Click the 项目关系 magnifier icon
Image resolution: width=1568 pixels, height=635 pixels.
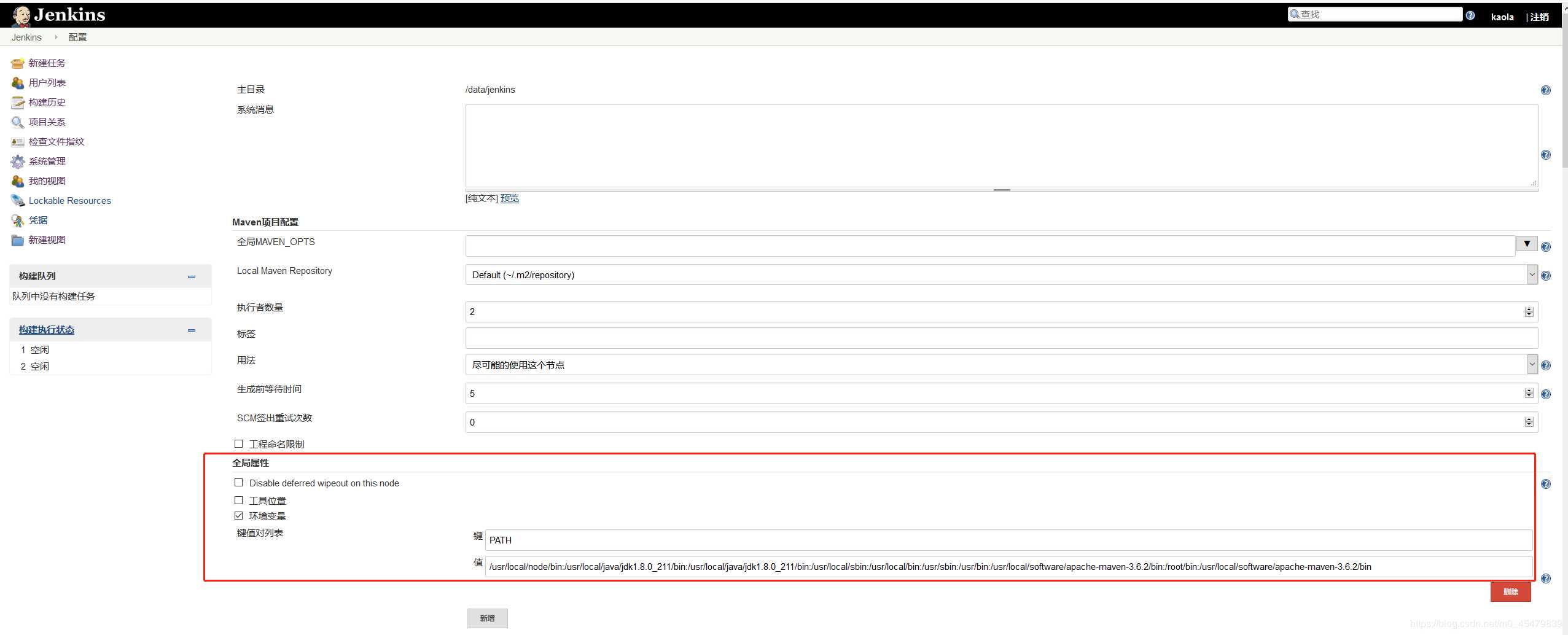[17, 122]
